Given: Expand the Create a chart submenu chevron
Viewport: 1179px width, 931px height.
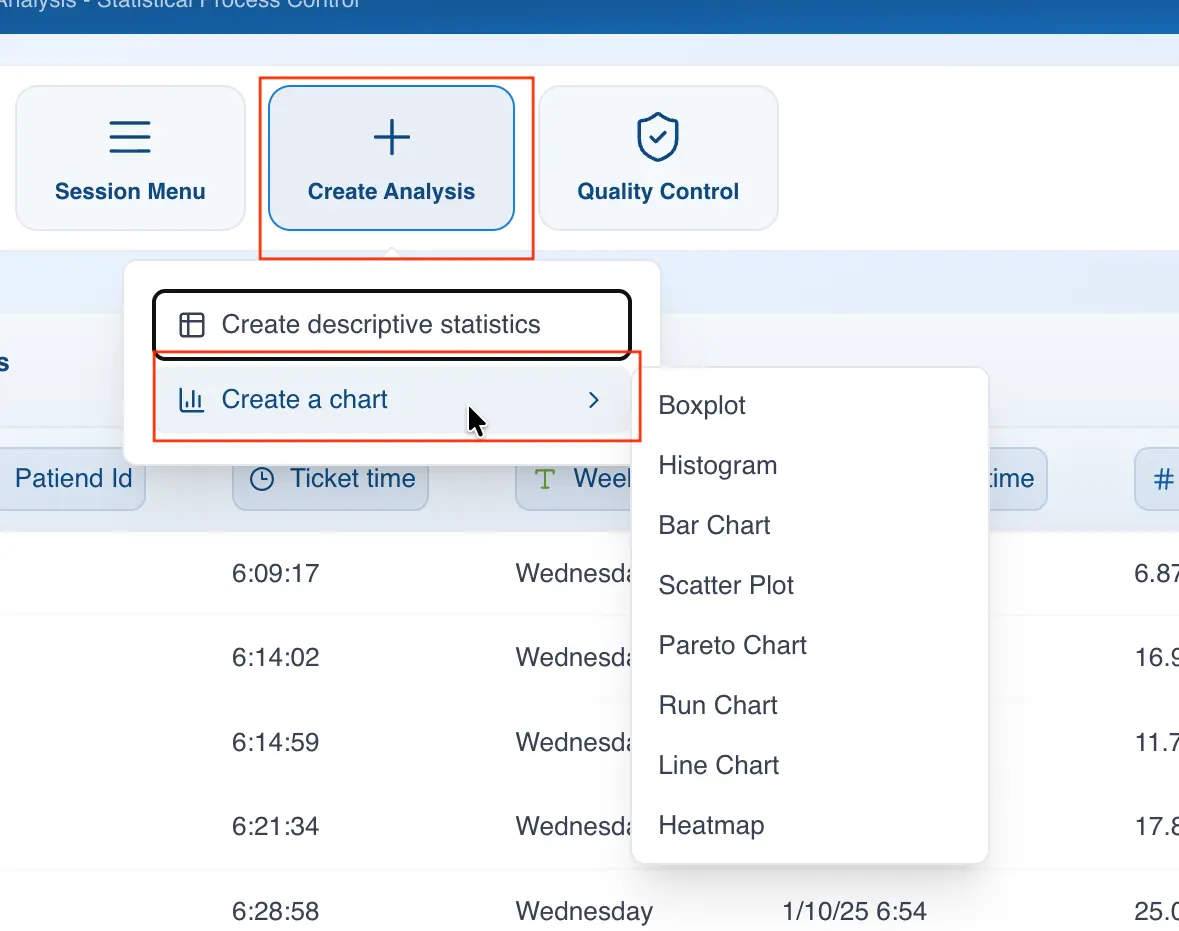Looking at the screenshot, I should 594,399.
